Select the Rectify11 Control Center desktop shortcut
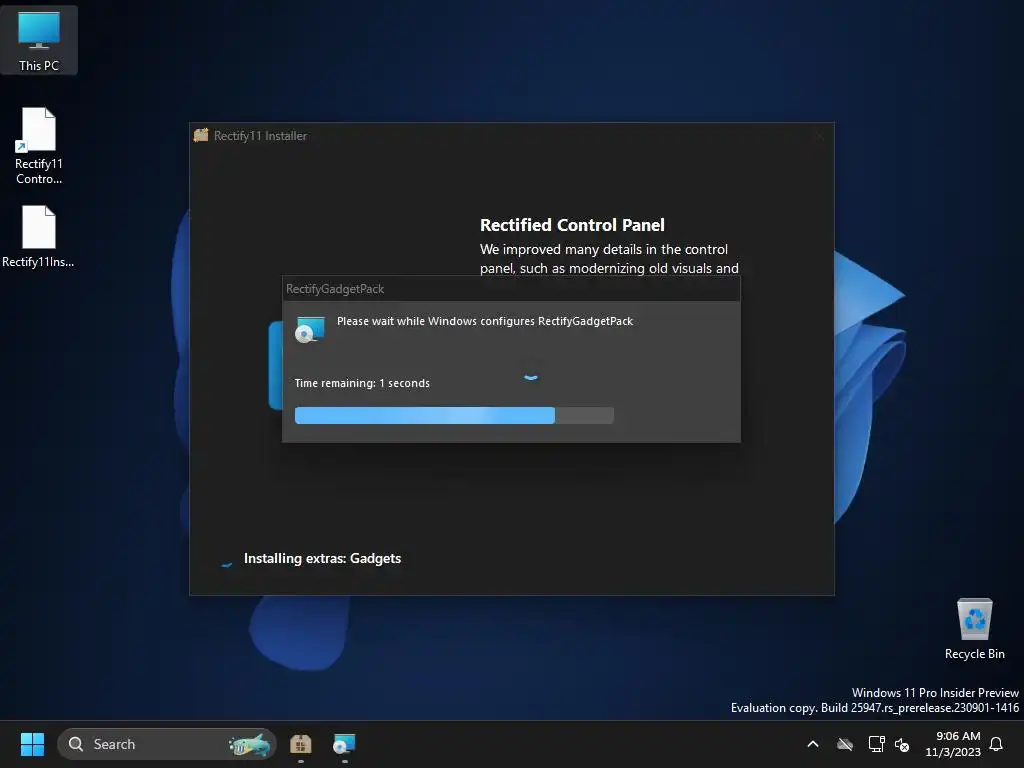This screenshot has width=1024, height=768. point(39,146)
